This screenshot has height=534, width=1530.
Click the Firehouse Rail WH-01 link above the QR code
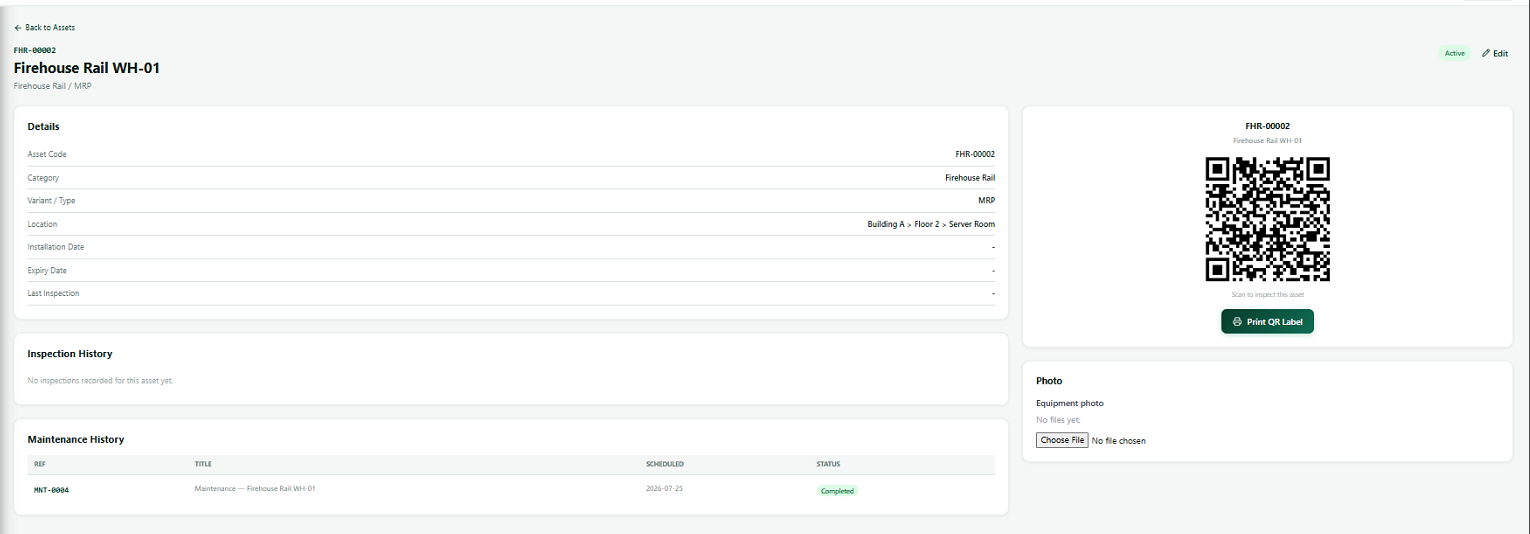(x=1267, y=141)
